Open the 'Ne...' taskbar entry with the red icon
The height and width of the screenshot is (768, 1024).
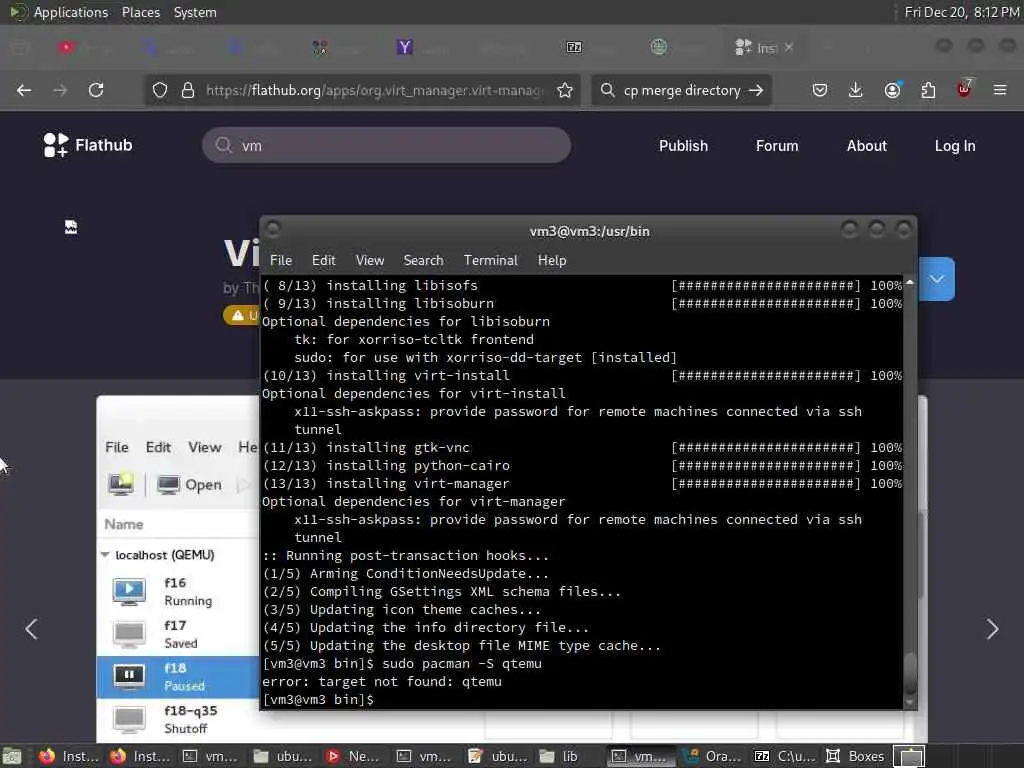[x=353, y=756]
